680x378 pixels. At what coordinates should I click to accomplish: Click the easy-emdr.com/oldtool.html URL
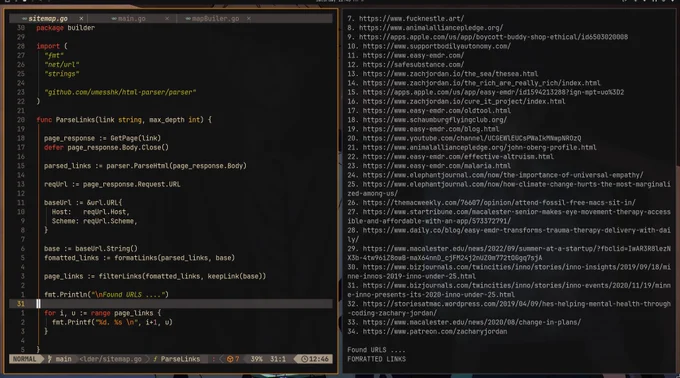point(437,111)
